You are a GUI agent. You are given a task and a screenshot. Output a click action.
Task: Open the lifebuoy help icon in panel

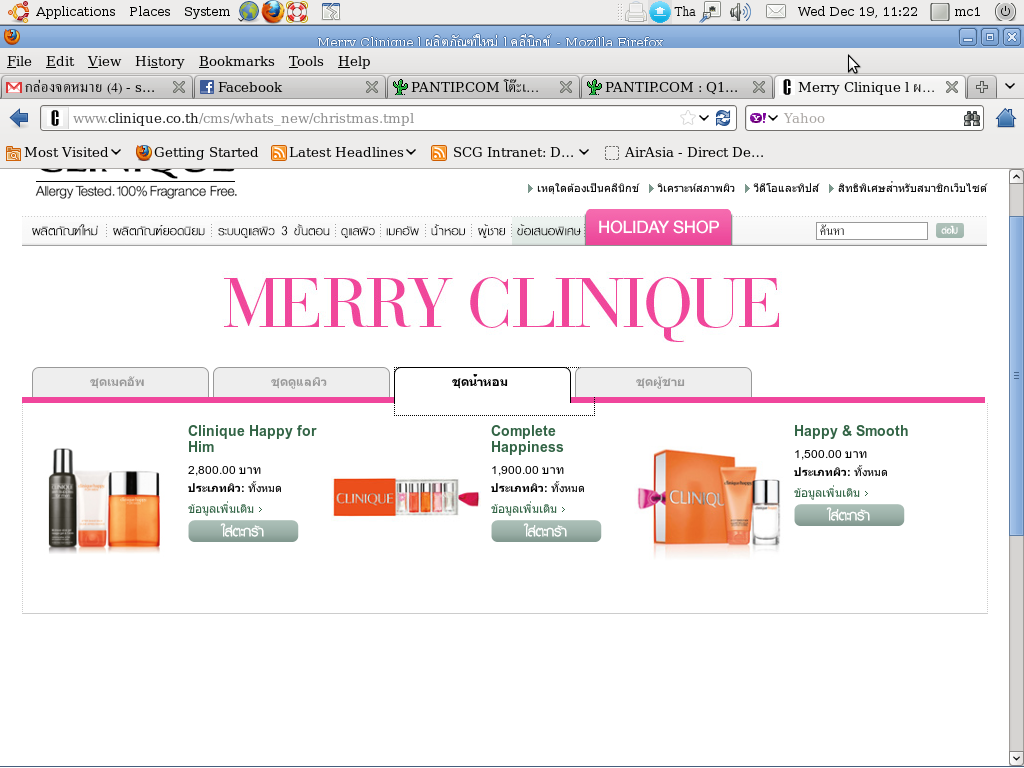point(297,12)
